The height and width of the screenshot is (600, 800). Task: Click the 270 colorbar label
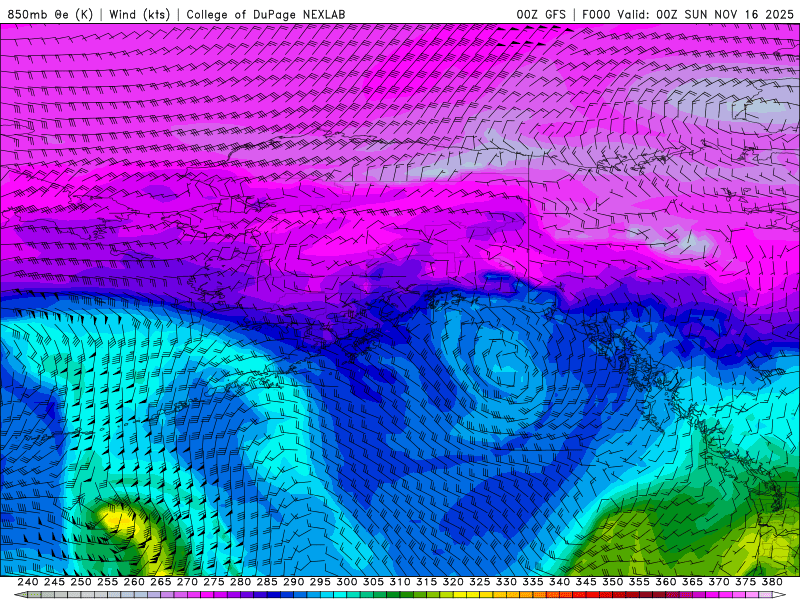click(x=187, y=582)
